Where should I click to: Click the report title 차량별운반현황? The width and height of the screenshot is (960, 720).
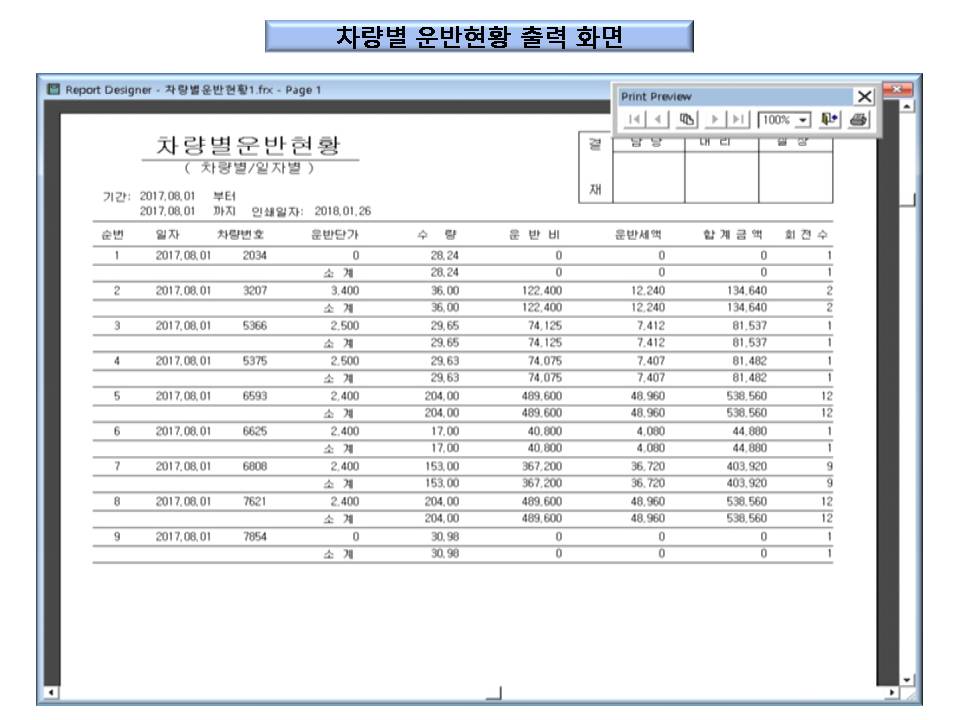tap(248, 146)
